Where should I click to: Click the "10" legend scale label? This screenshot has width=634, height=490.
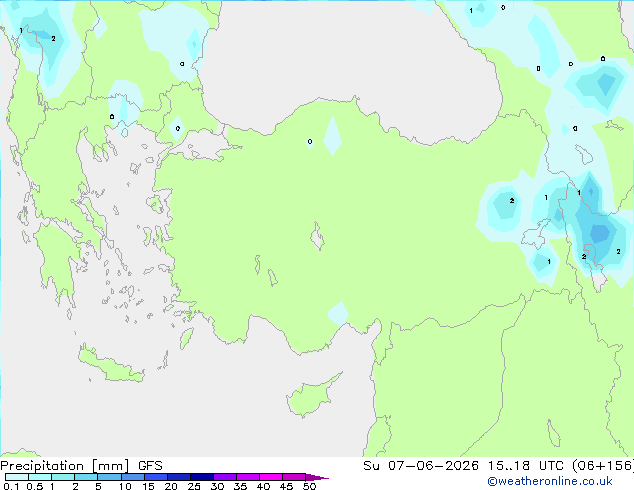click(x=125, y=486)
